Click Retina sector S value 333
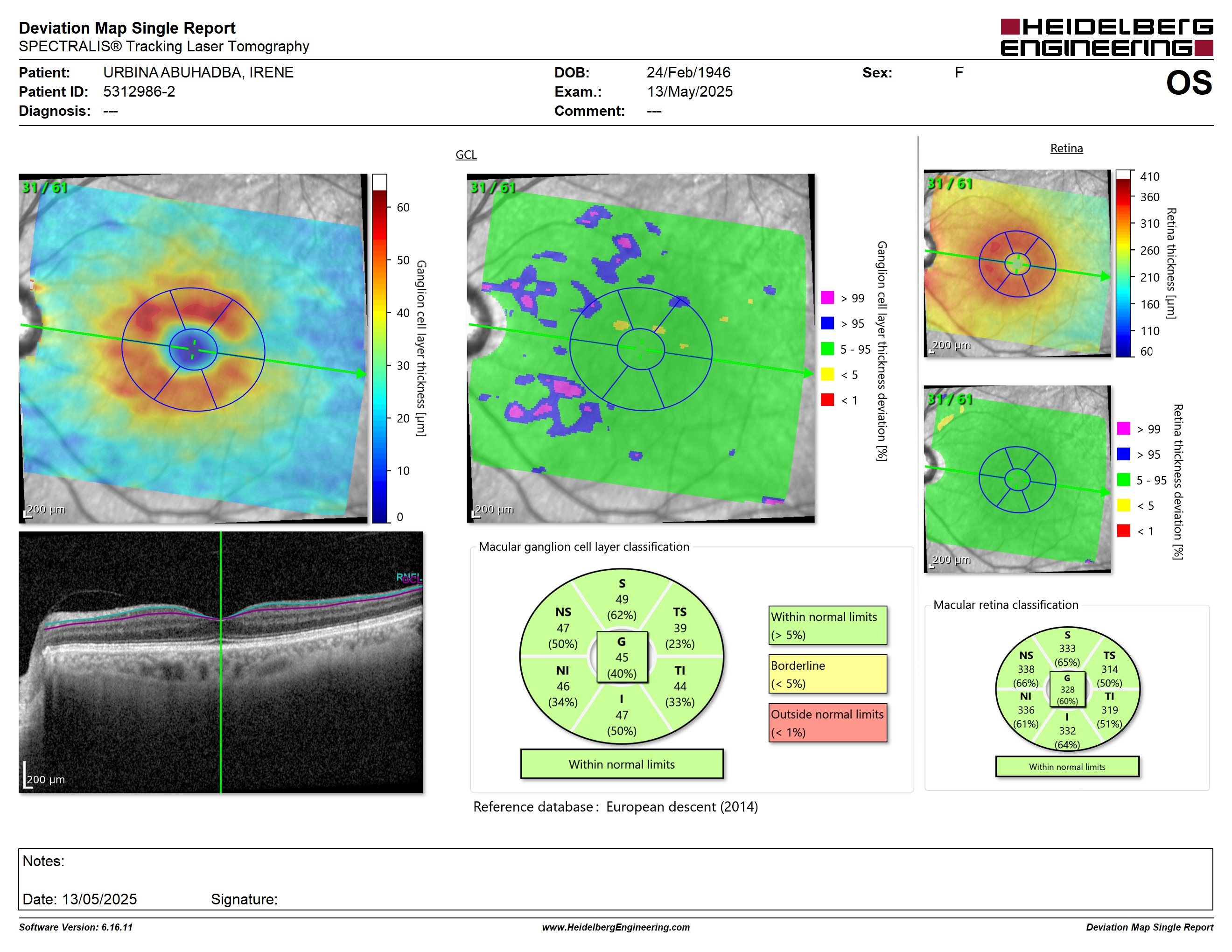Viewport: 1232px width, 952px height. tap(1067, 649)
